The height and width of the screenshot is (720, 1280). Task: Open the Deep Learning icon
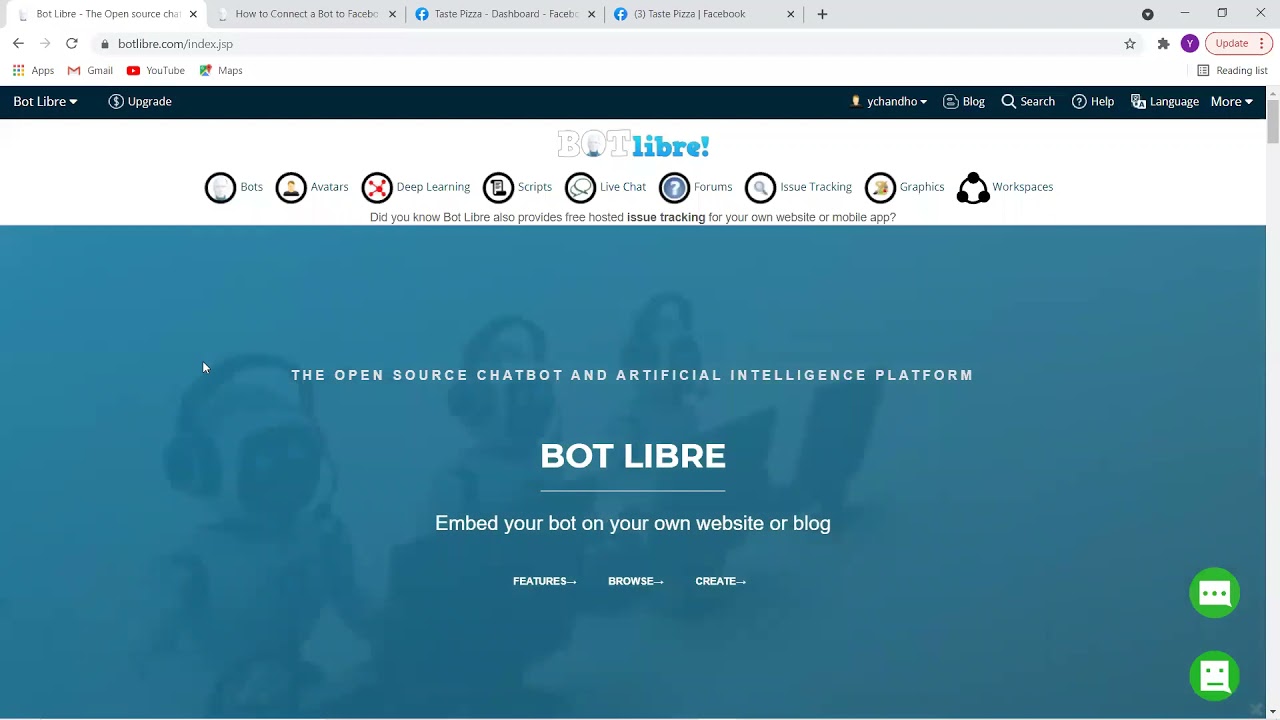(377, 188)
